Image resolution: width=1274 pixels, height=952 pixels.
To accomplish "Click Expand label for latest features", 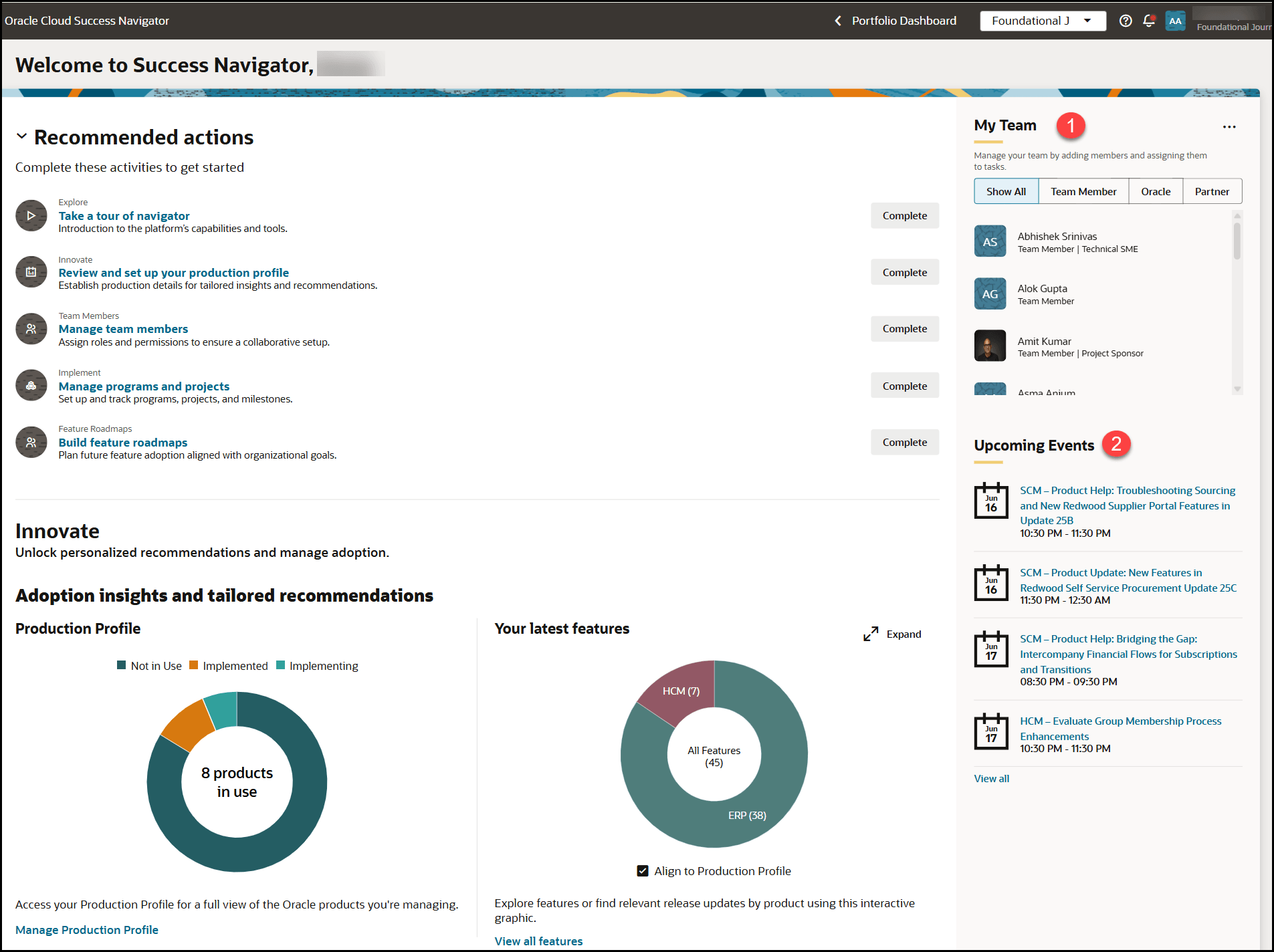I will pyautogui.click(x=904, y=634).
